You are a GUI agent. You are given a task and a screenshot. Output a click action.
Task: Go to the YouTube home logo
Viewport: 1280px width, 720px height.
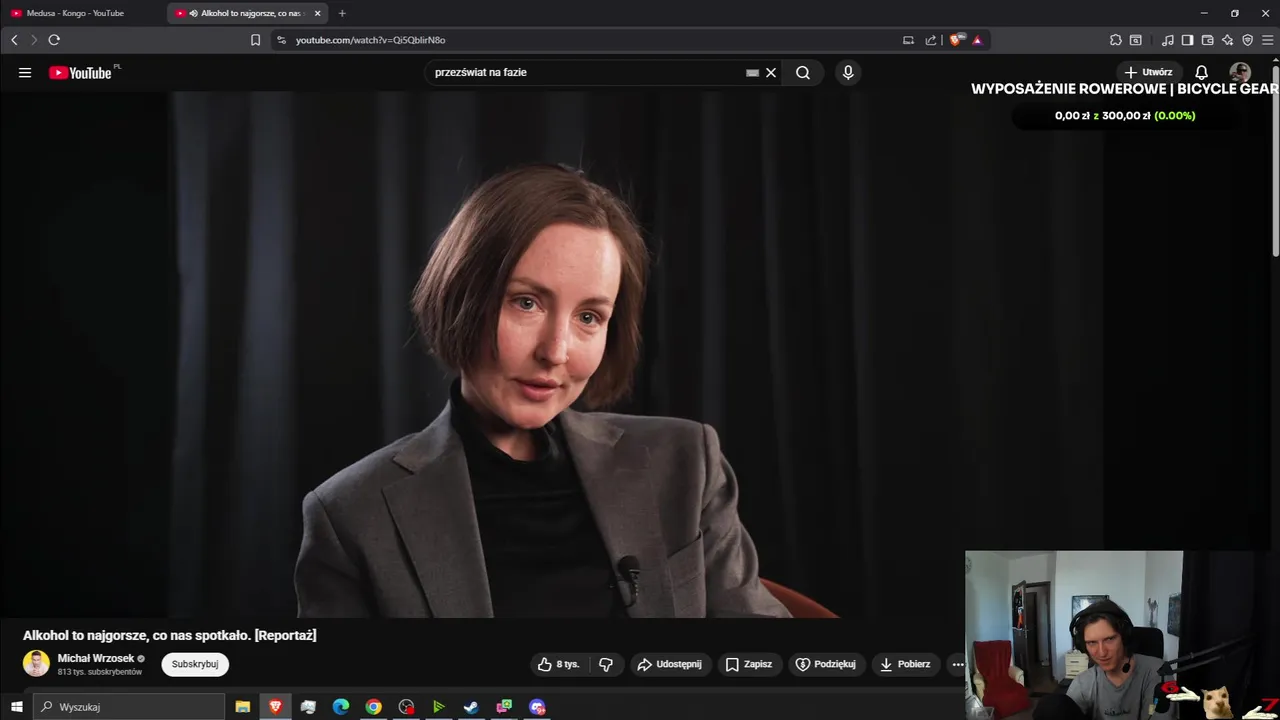click(x=80, y=72)
